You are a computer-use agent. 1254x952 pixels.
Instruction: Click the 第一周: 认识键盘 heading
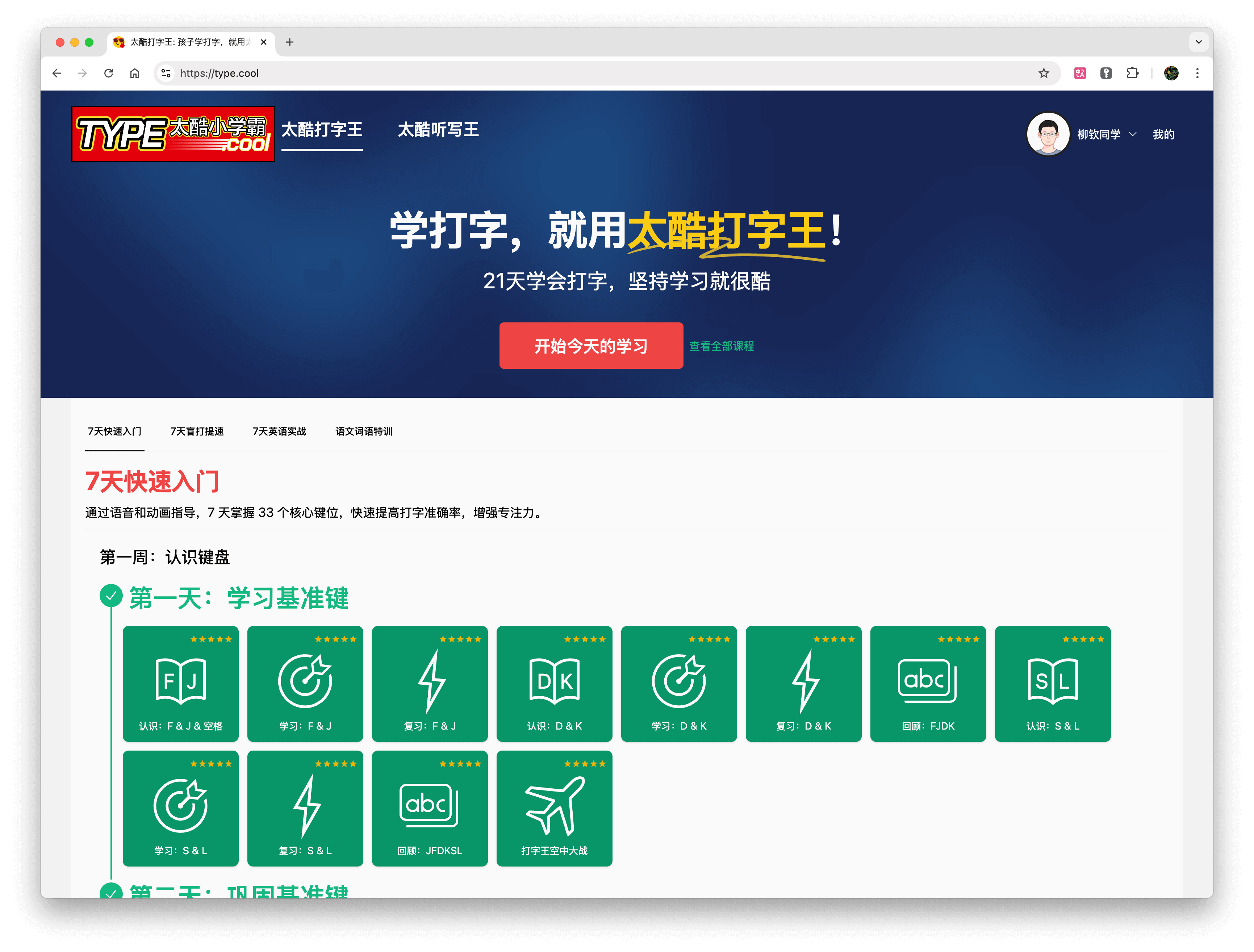point(164,558)
